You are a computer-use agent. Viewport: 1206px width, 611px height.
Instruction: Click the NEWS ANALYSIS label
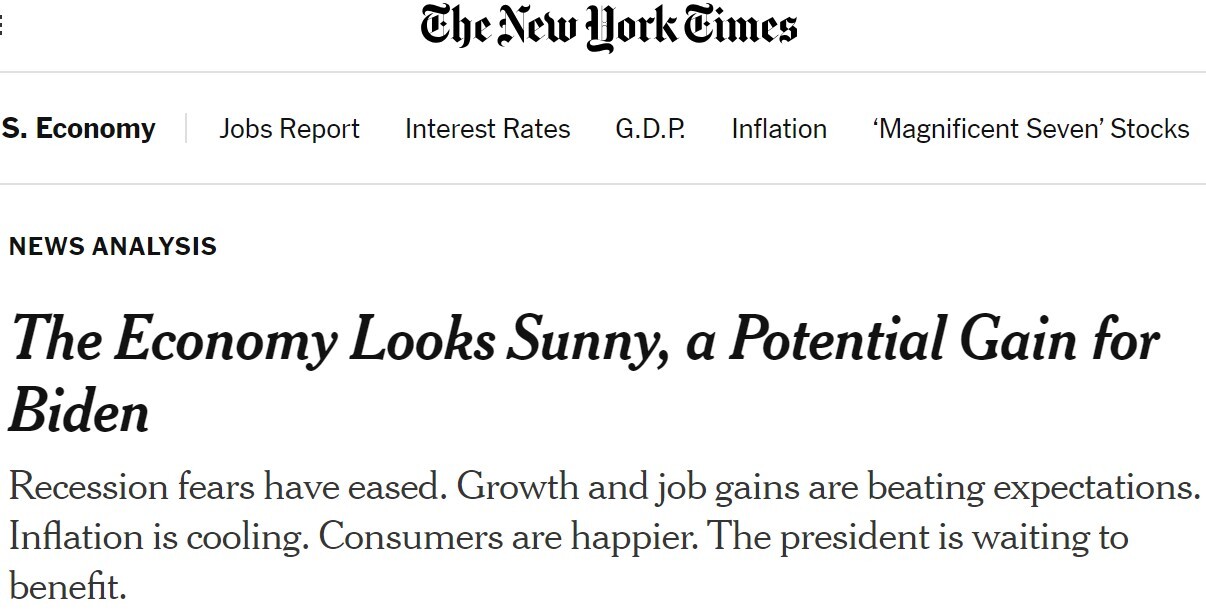(x=112, y=246)
